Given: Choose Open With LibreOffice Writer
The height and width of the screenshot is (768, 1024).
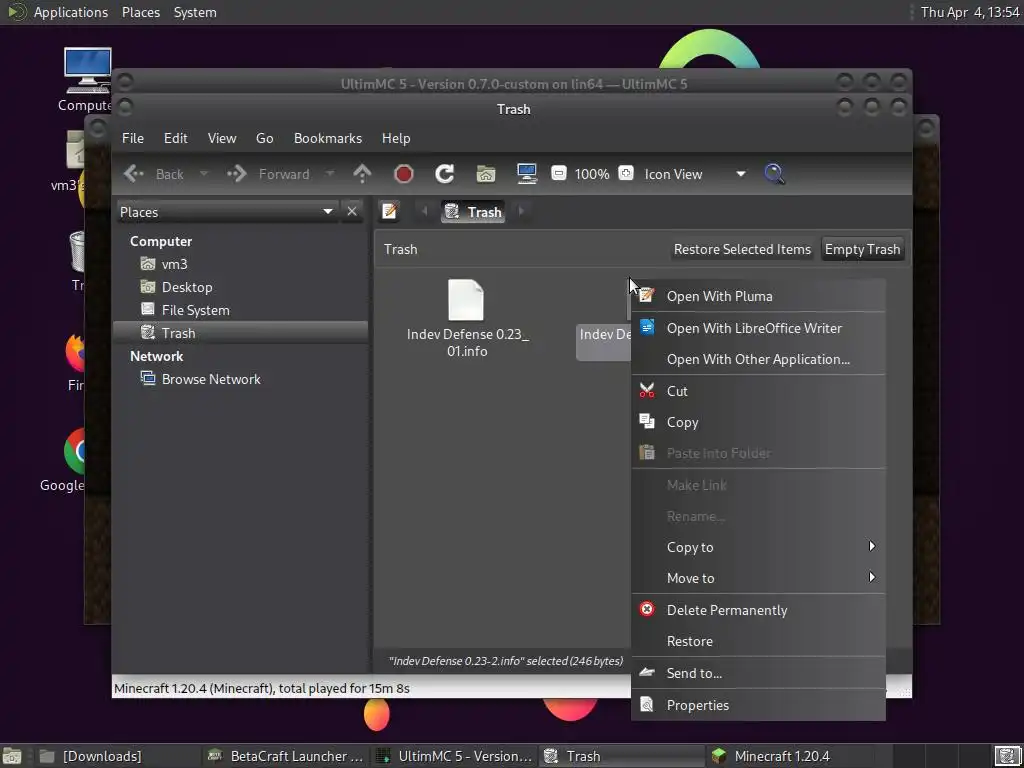Looking at the screenshot, I should [x=758, y=328].
